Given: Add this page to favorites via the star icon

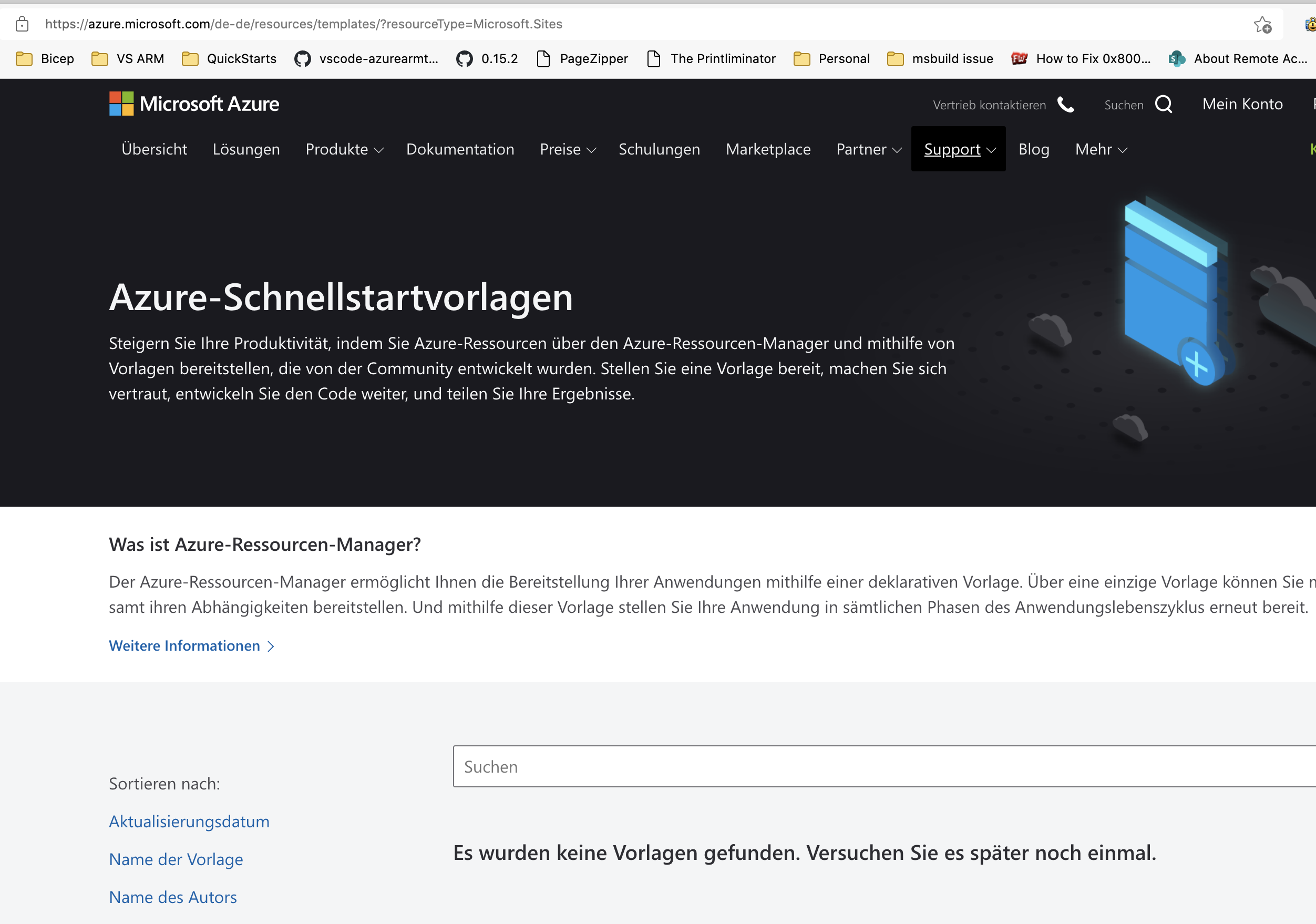Looking at the screenshot, I should (x=1263, y=25).
